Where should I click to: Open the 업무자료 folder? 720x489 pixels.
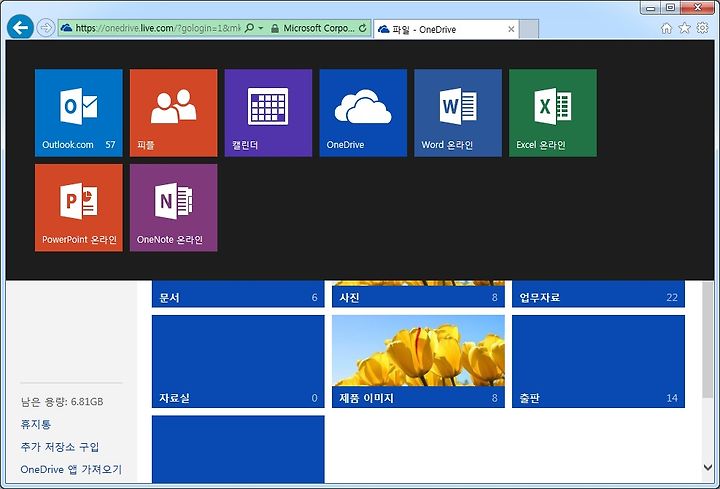point(598,294)
